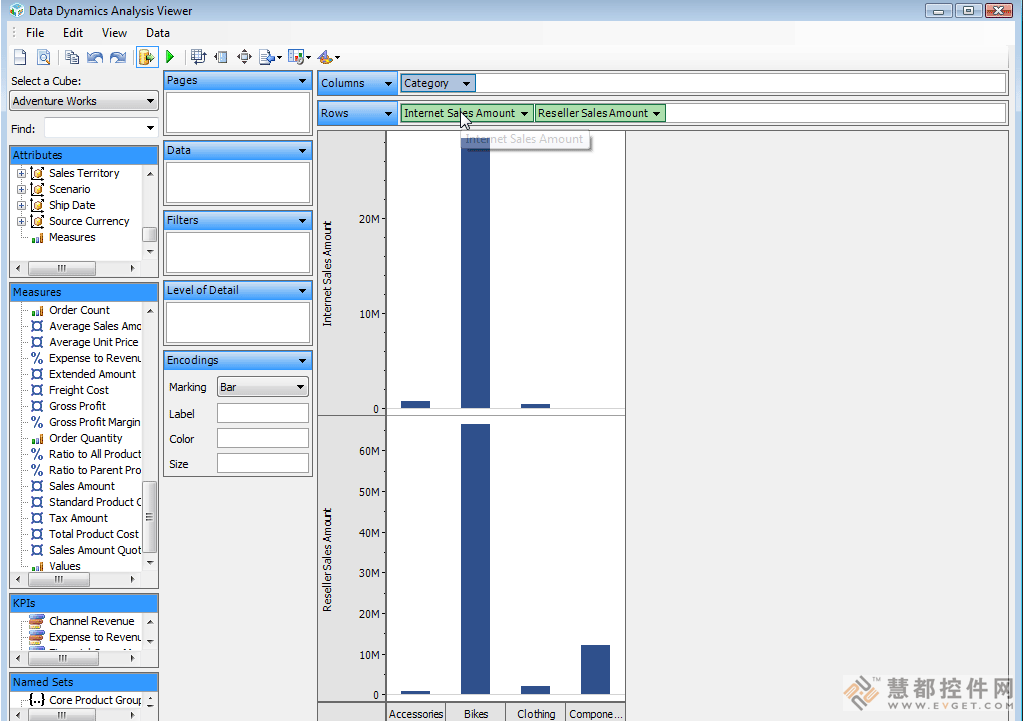
Task: Click the Average Unit Price measure icon
Action: (x=37, y=342)
